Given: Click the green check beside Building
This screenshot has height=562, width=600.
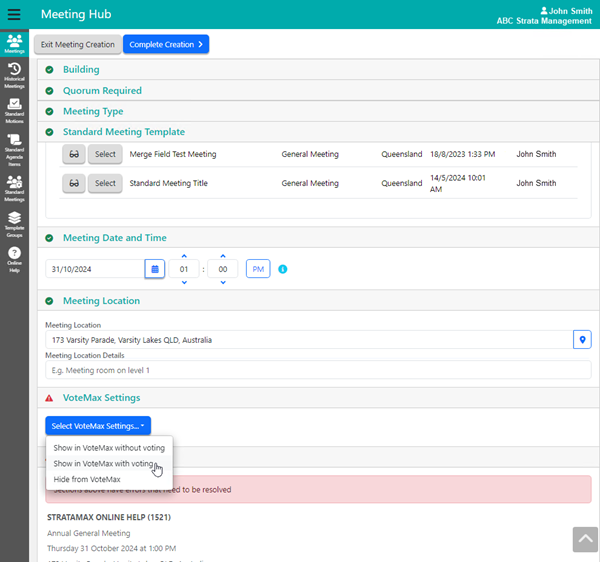Looking at the screenshot, I should coord(49,70).
